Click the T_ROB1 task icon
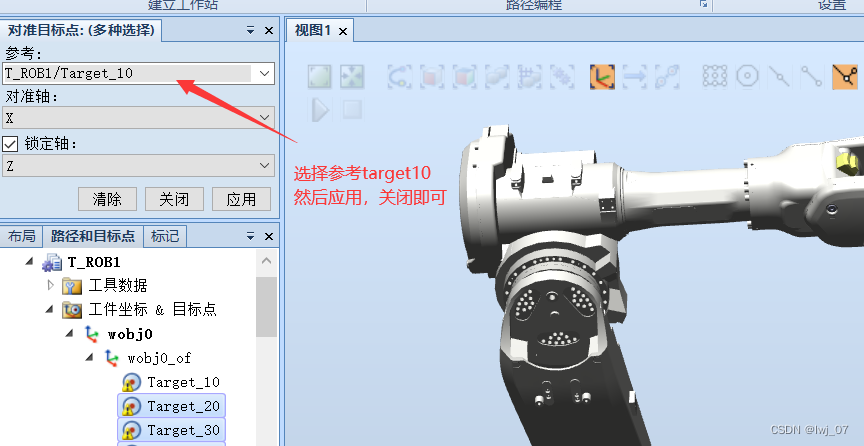864x446 pixels. coord(52,262)
